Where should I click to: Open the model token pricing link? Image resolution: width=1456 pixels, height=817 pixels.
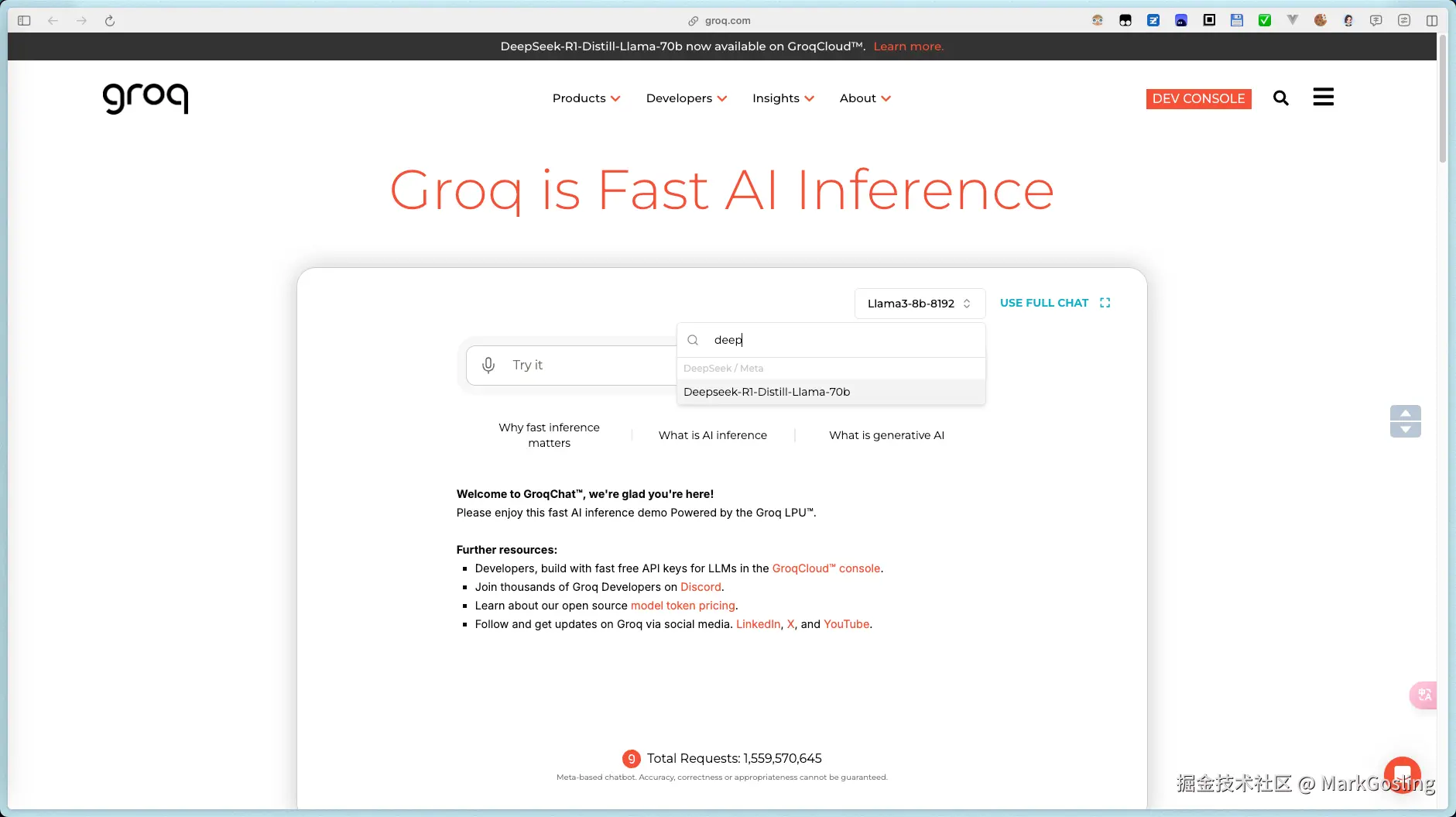coord(683,606)
